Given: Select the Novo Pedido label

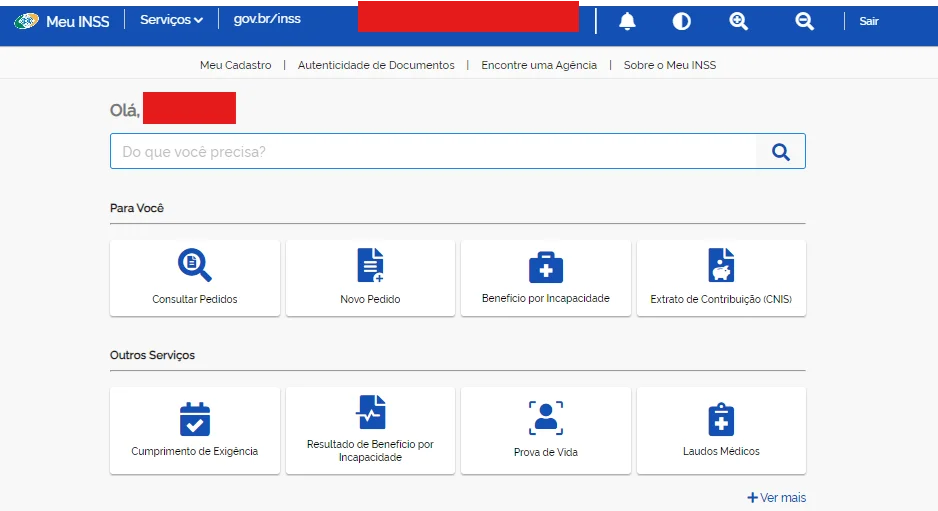Looking at the screenshot, I should [370, 299].
